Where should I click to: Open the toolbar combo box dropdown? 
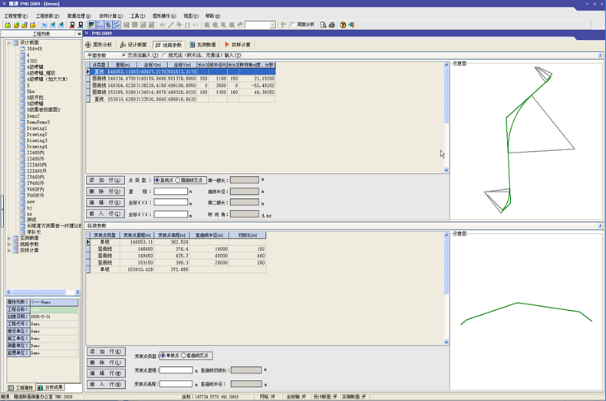[271, 25]
